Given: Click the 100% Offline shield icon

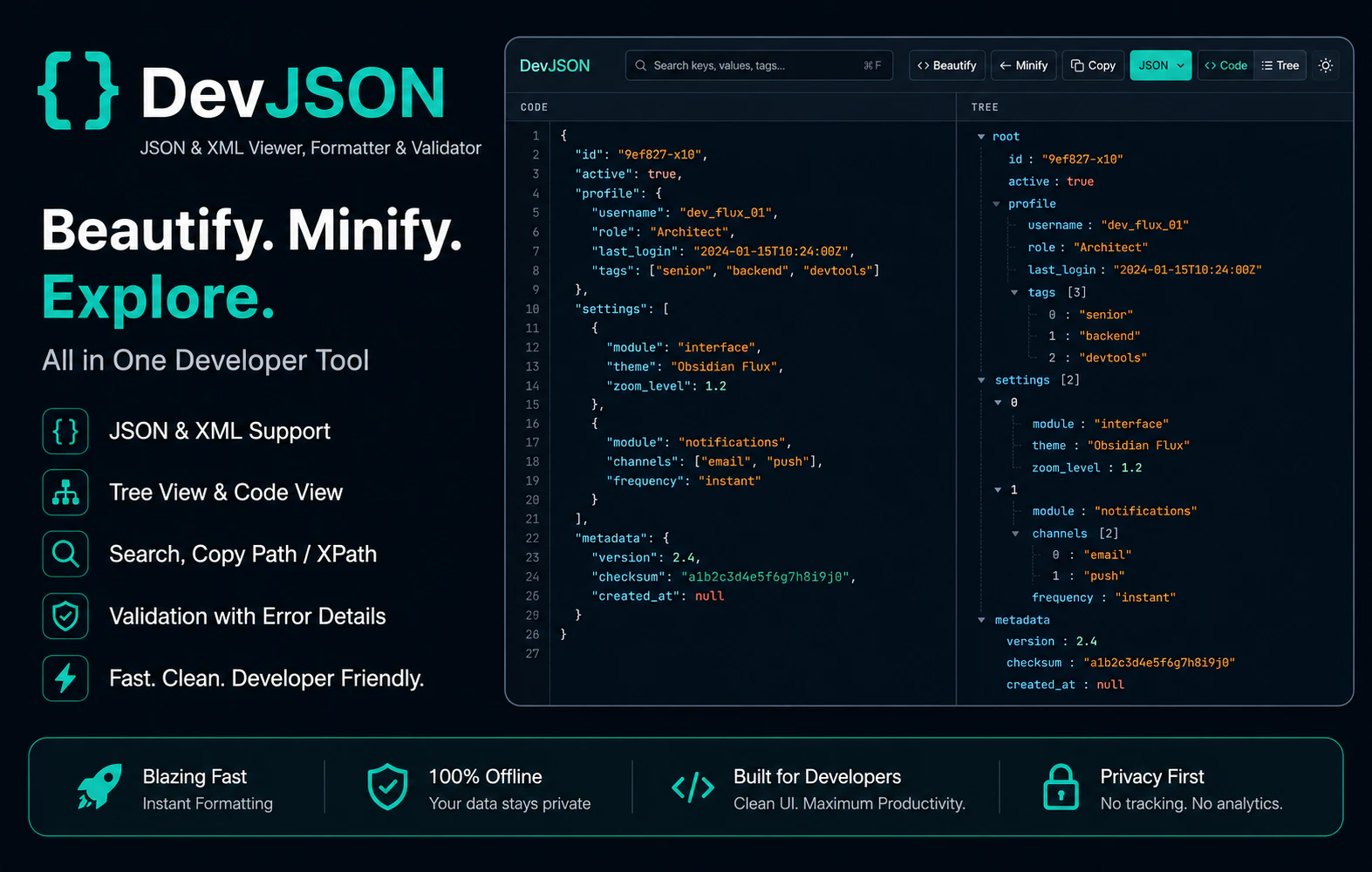Looking at the screenshot, I should click(x=387, y=787).
